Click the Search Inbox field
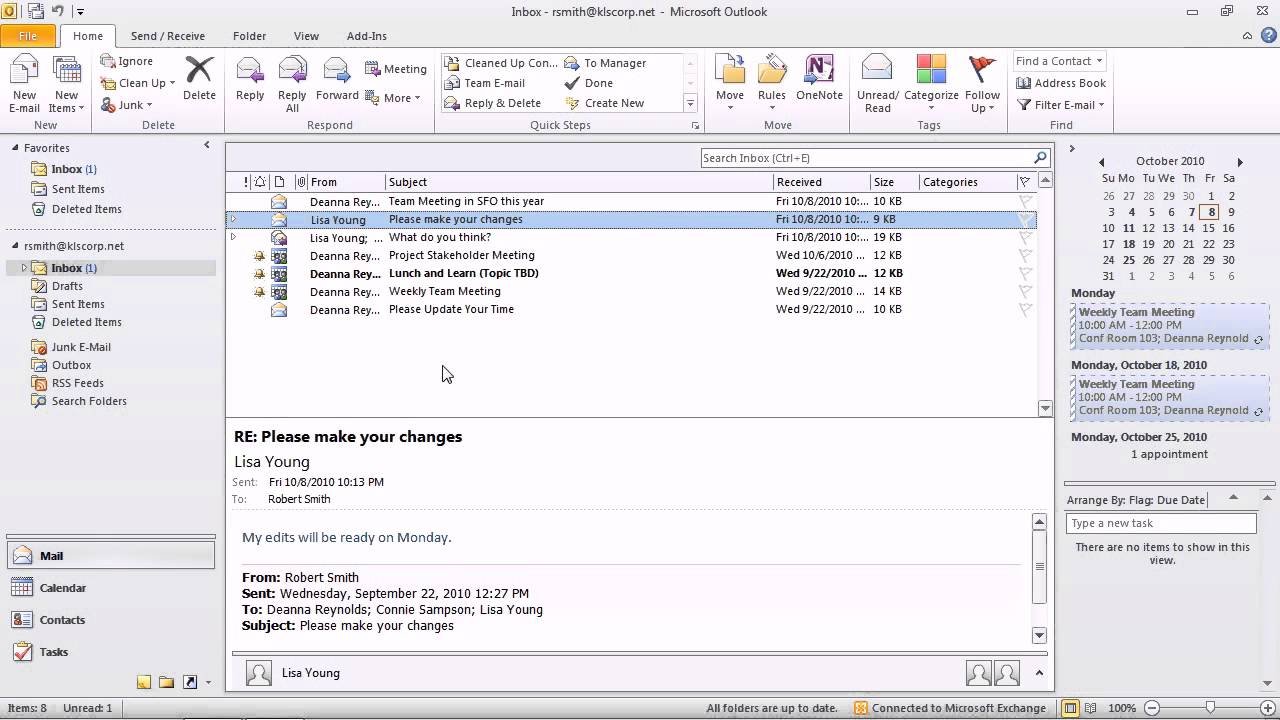 (x=865, y=158)
